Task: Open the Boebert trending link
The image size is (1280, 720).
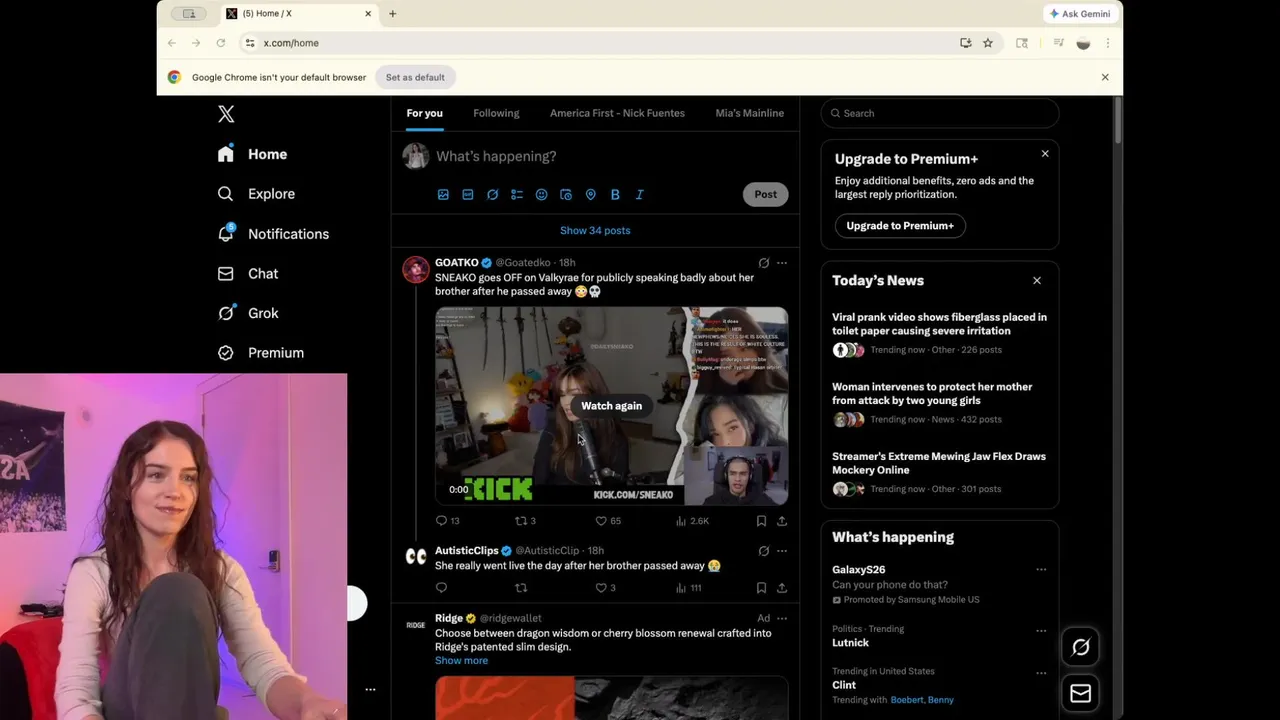Action: point(907,700)
